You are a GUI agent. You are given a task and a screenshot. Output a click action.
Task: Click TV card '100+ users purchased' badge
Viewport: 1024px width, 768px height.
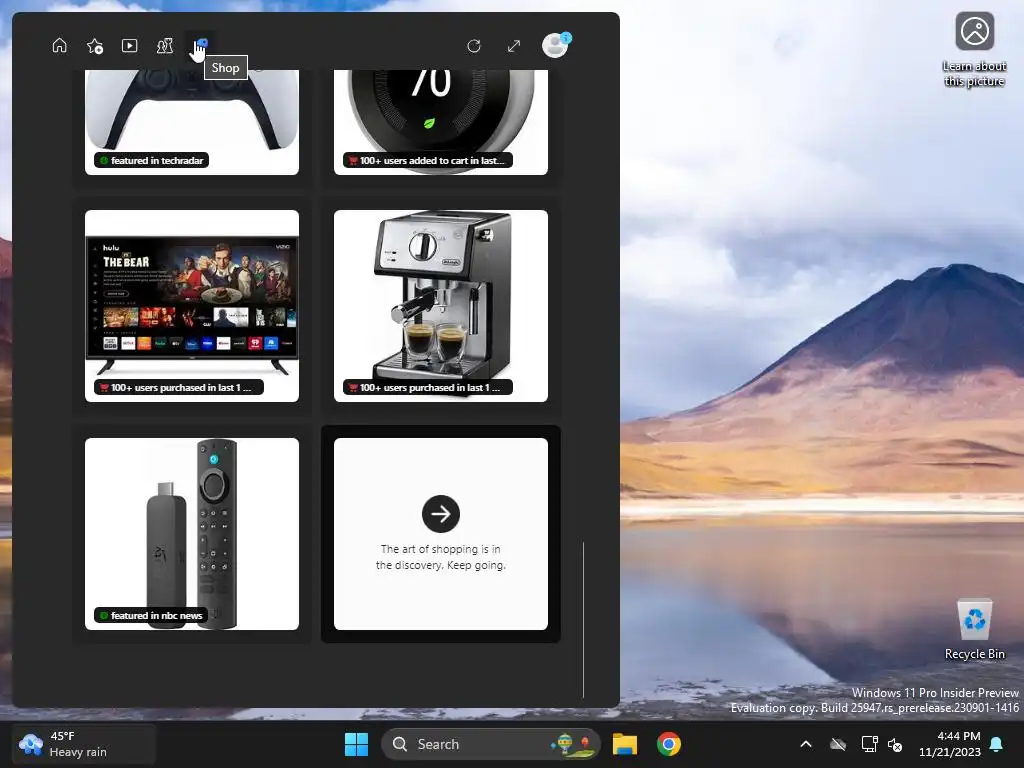[179, 387]
